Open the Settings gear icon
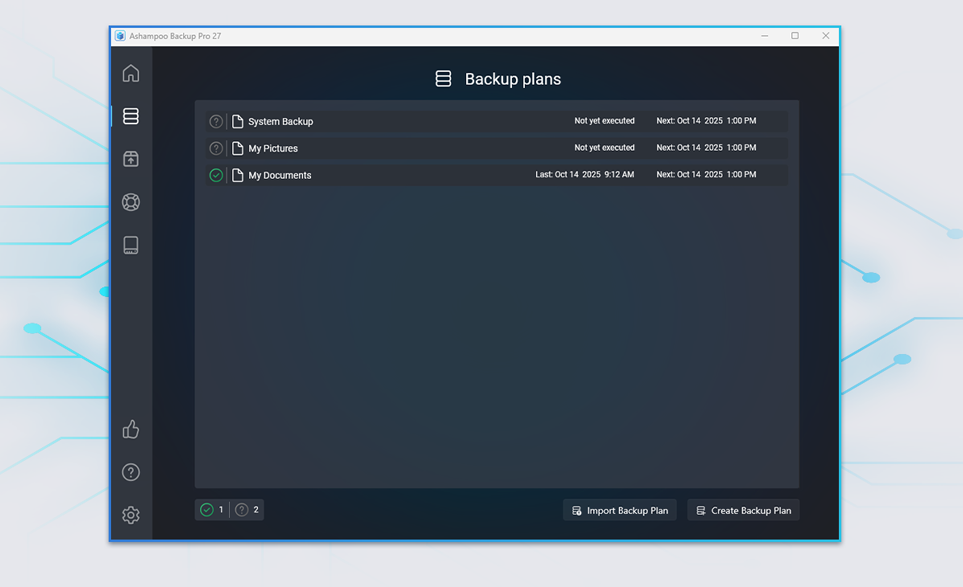The image size is (963, 587). coord(131,515)
